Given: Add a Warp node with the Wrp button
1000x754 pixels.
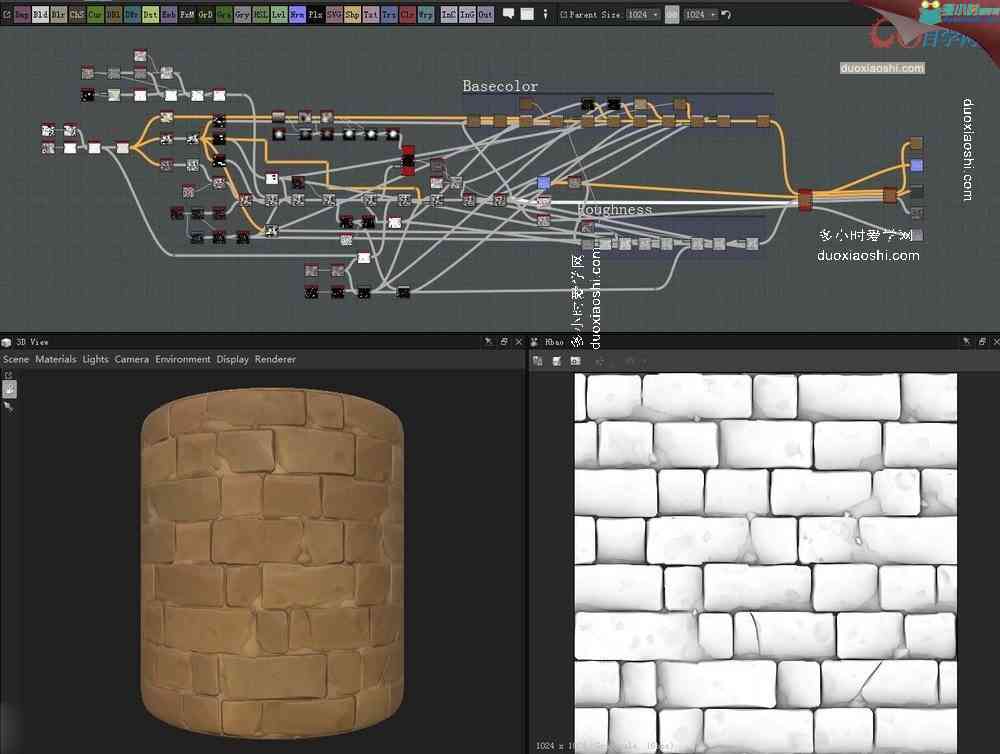Looking at the screenshot, I should [x=426, y=14].
